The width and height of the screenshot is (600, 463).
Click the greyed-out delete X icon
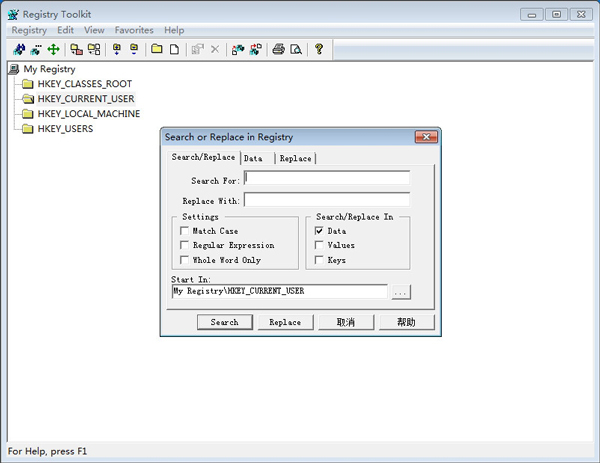pos(215,49)
